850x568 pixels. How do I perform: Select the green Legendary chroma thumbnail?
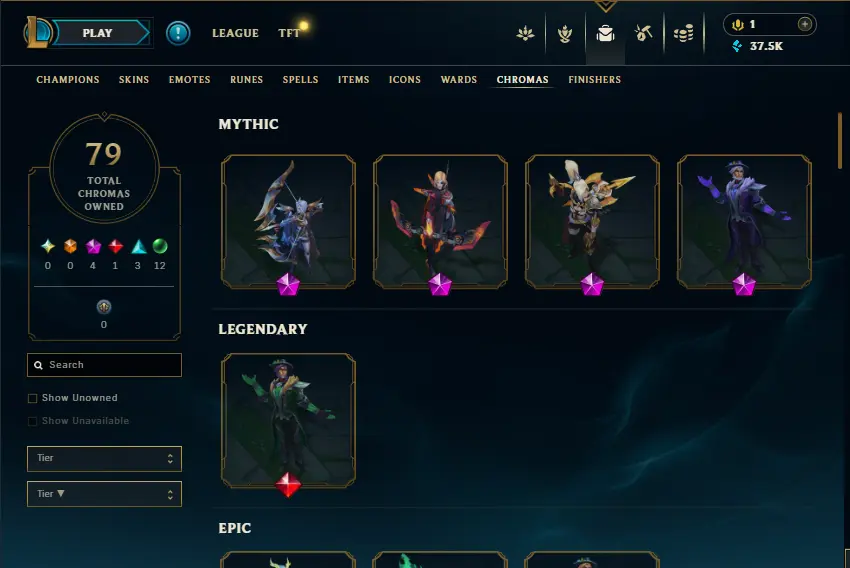[x=288, y=421]
